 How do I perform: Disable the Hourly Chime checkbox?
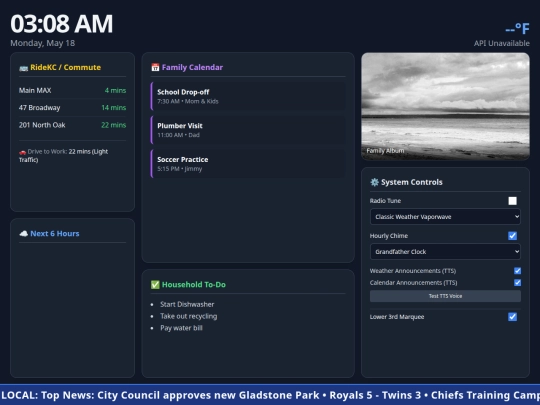click(512, 236)
